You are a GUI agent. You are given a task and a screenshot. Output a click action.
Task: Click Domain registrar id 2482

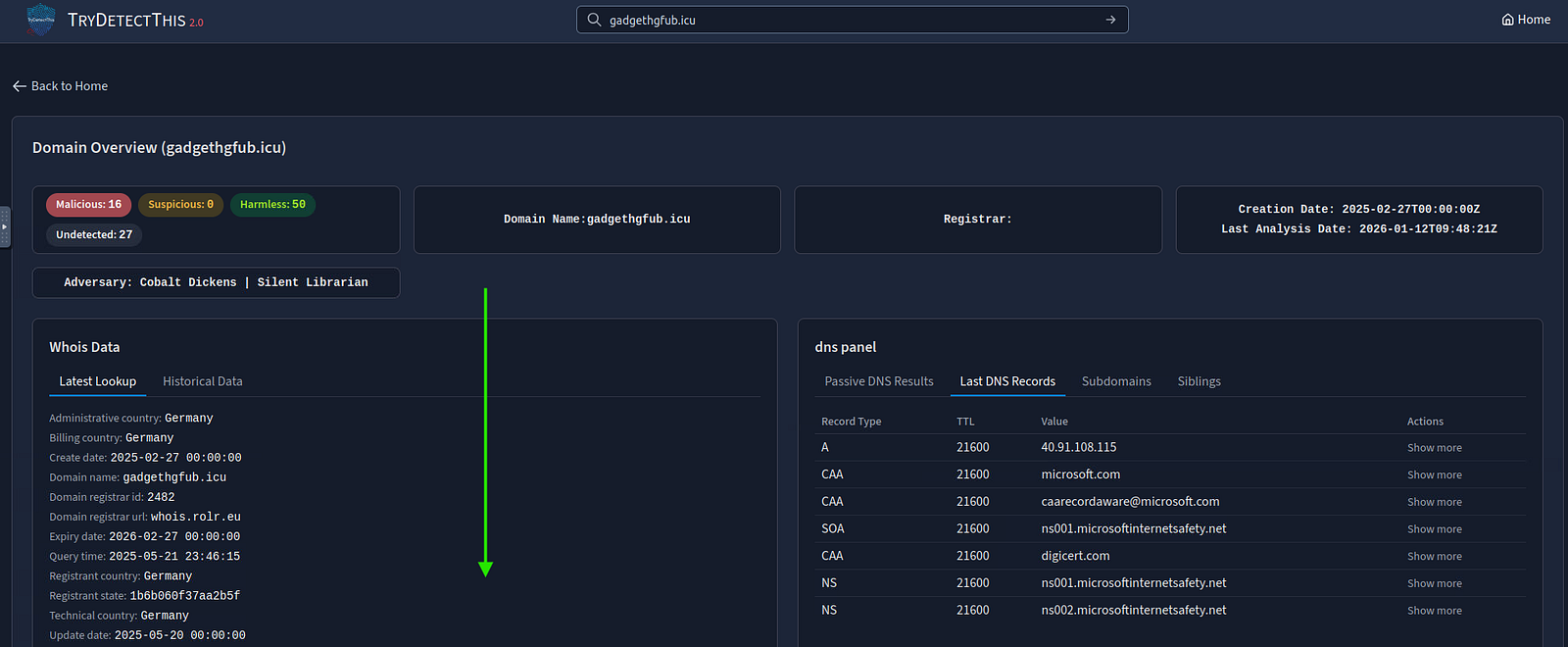tap(112, 497)
